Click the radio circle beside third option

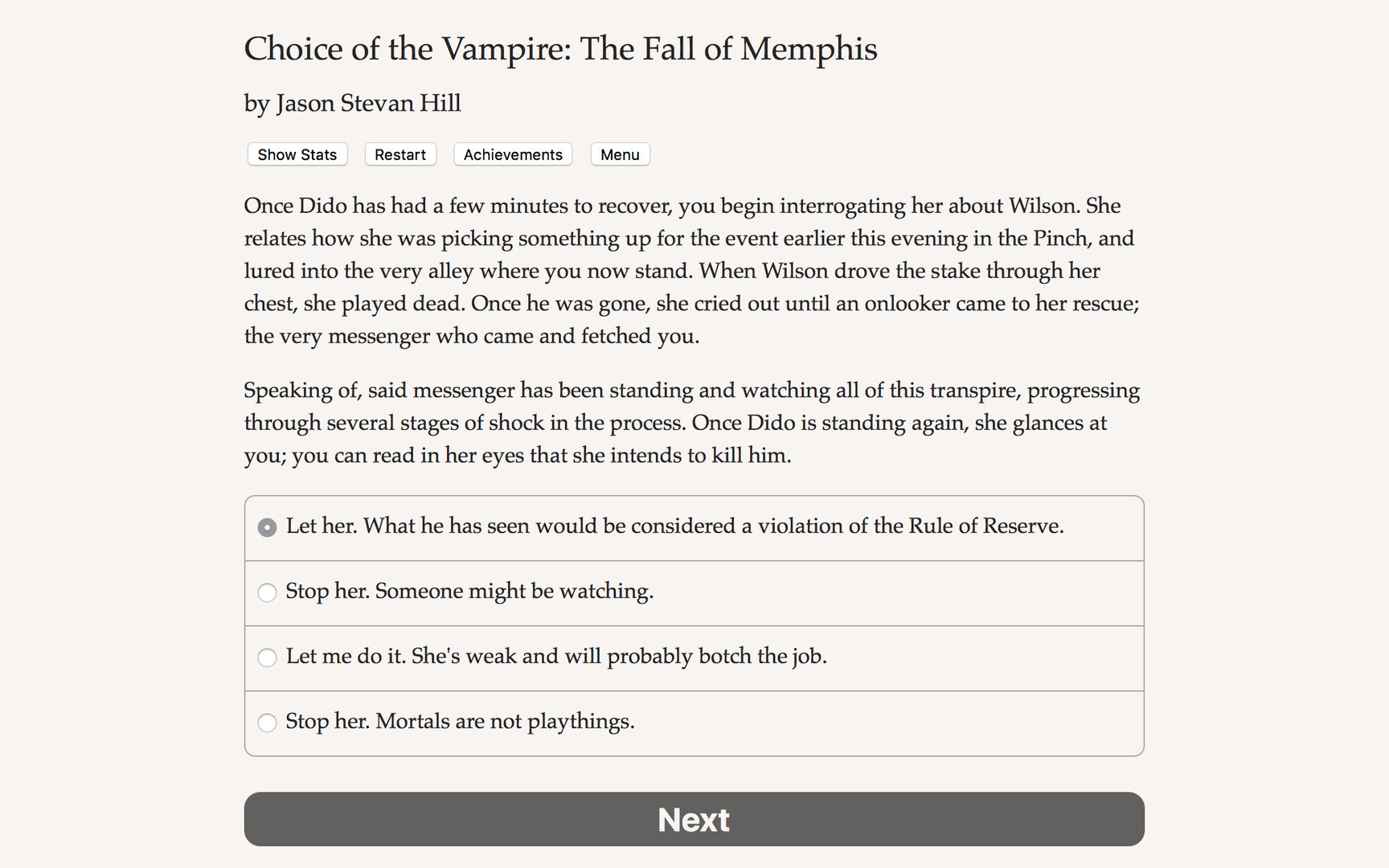click(x=267, y=657)
